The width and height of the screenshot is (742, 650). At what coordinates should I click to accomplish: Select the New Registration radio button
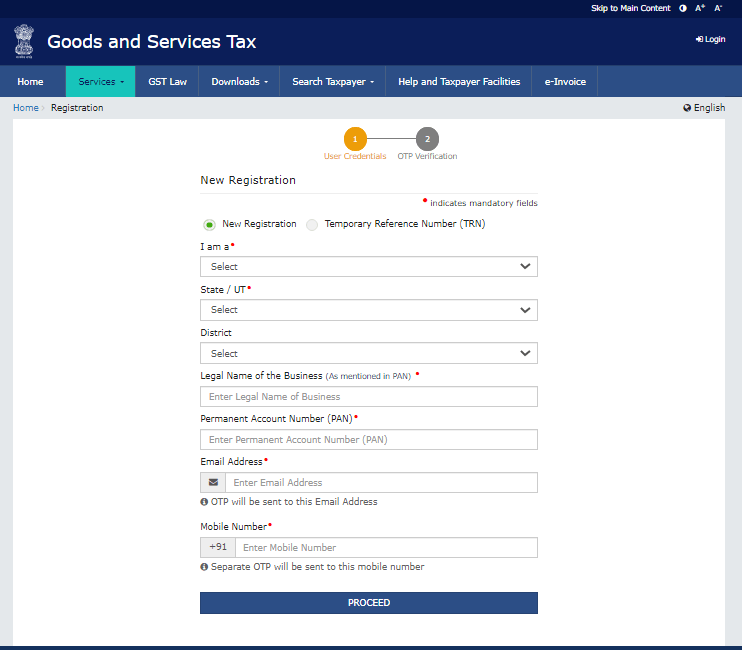coord(209,225)
